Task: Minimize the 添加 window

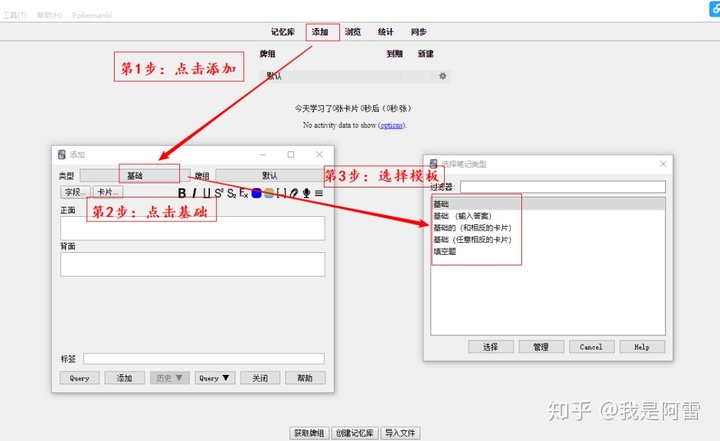Action: coord(263,154)
